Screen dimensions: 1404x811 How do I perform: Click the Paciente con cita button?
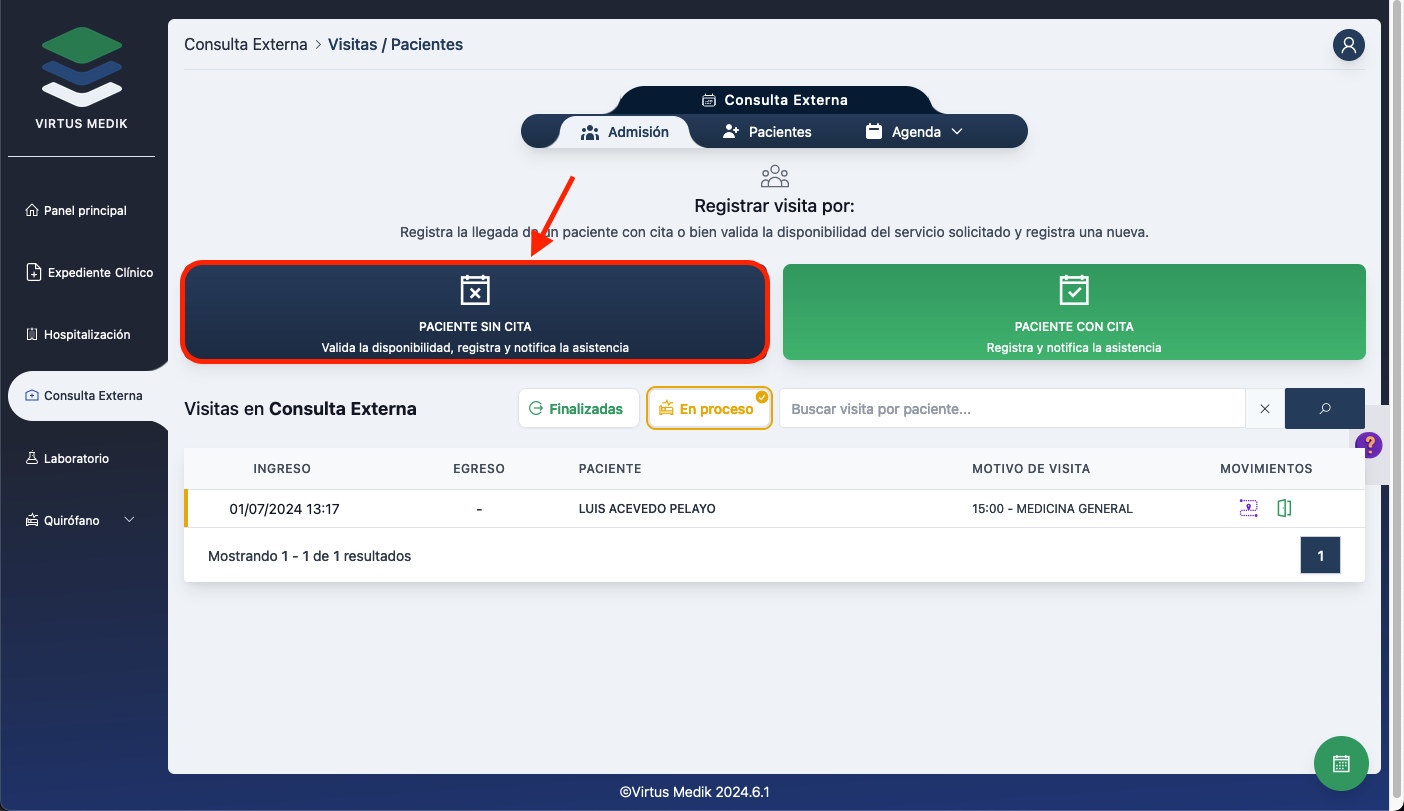(1073, 311)
